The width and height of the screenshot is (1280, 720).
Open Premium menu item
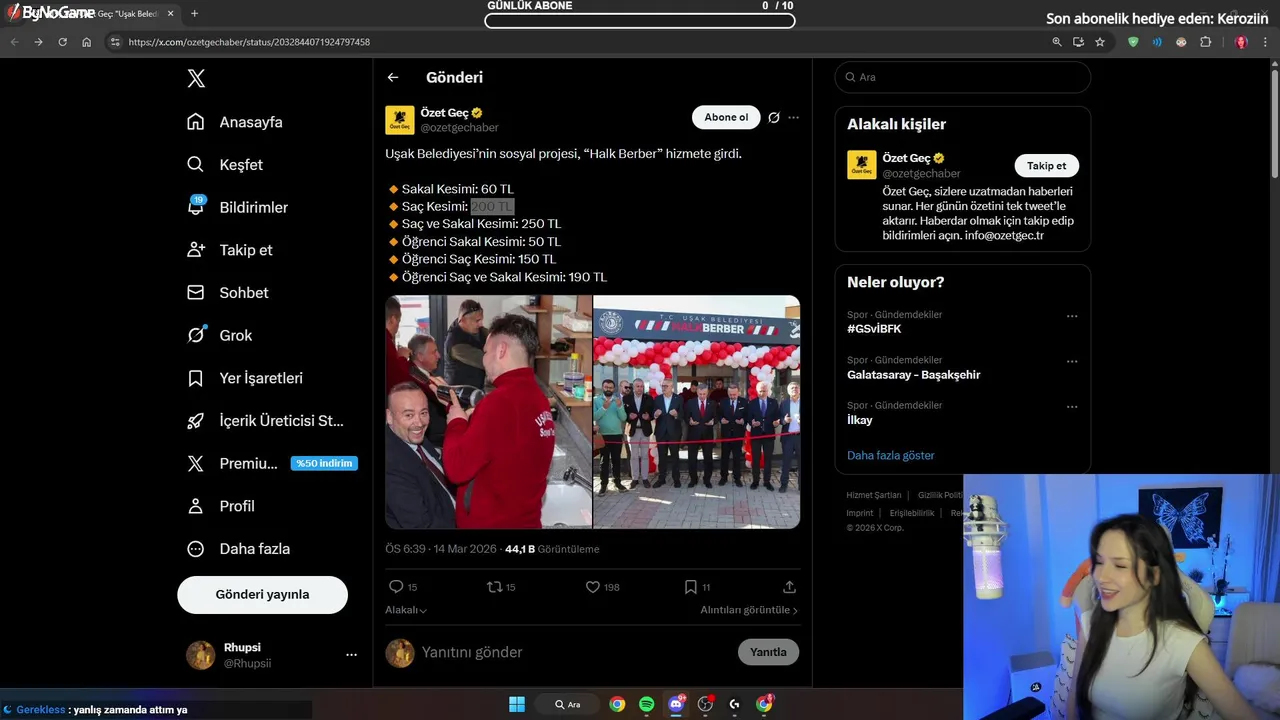[x=271, y=464]
